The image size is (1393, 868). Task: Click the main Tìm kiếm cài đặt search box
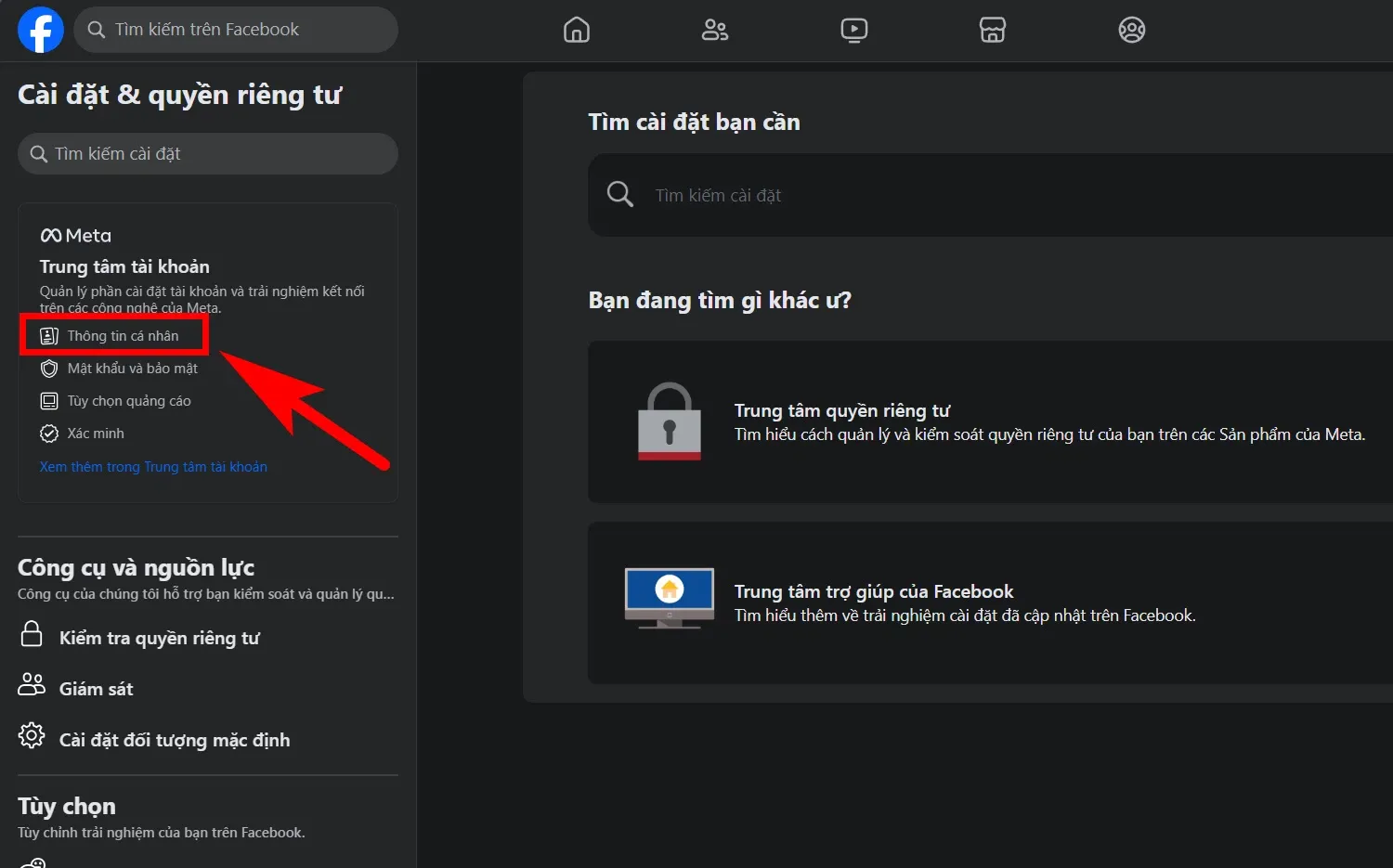pos(990,195)
